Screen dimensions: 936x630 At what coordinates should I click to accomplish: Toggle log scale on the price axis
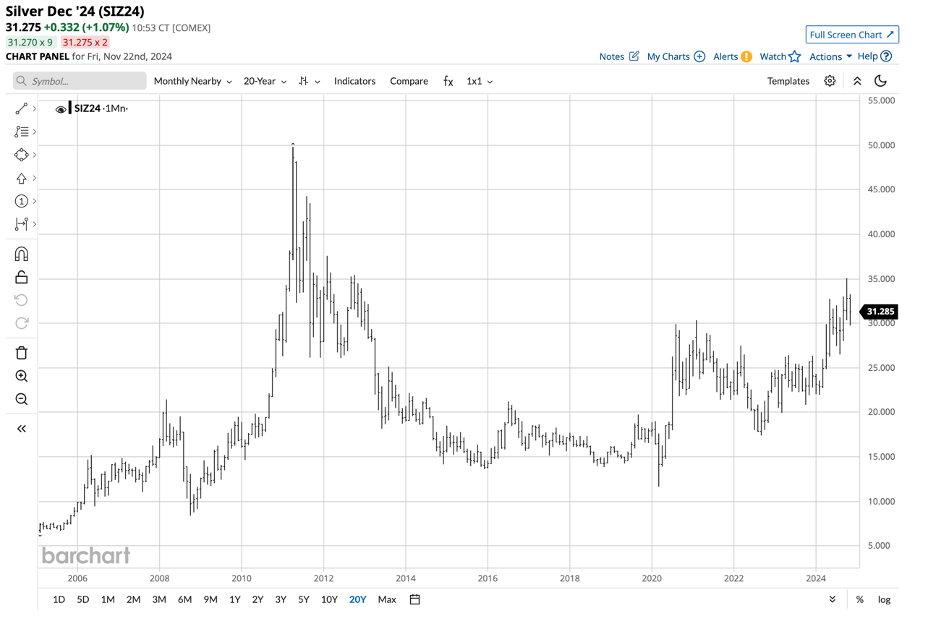coord(884,598)
